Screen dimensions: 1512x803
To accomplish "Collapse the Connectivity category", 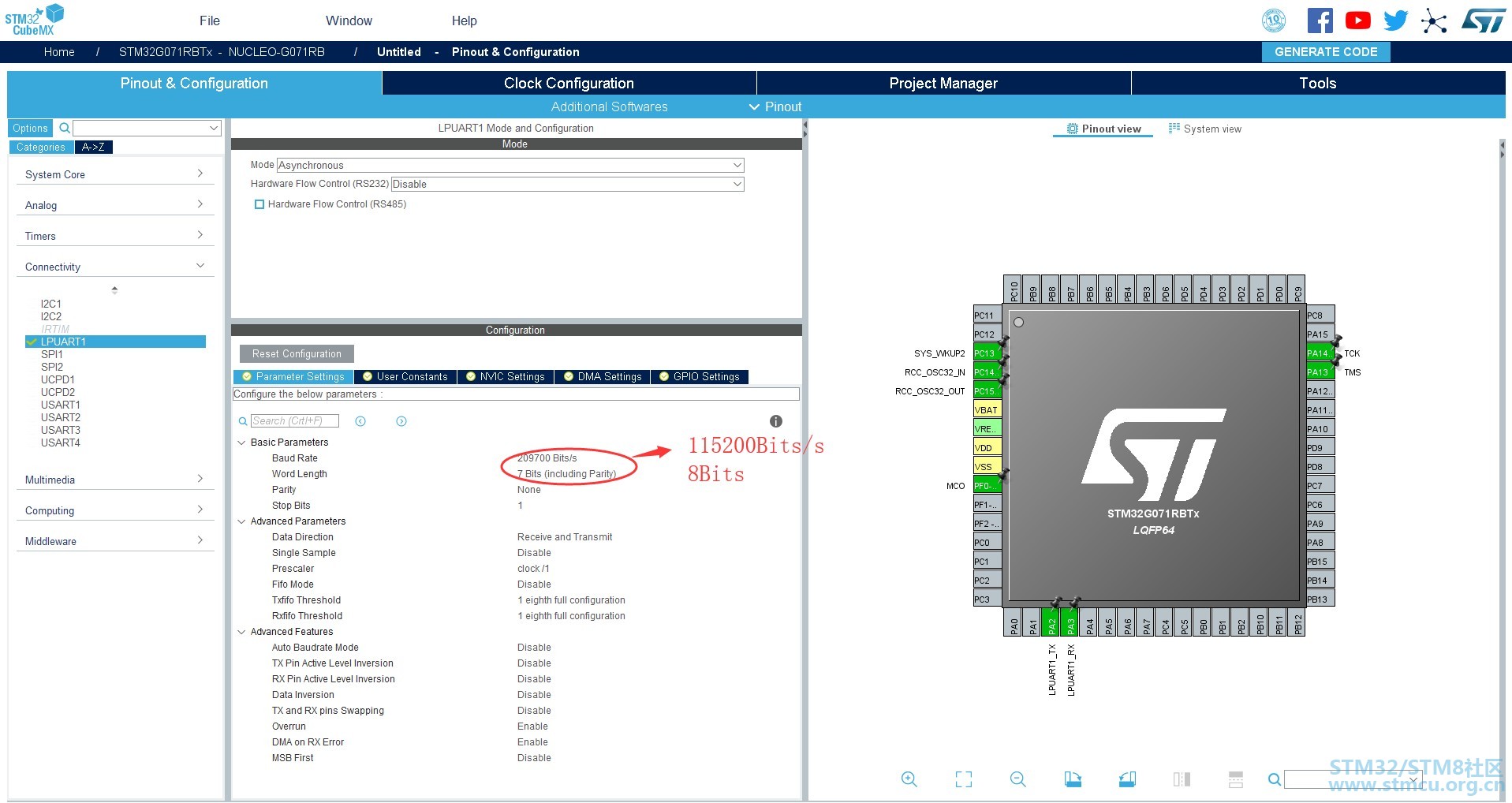I will 114,267.
